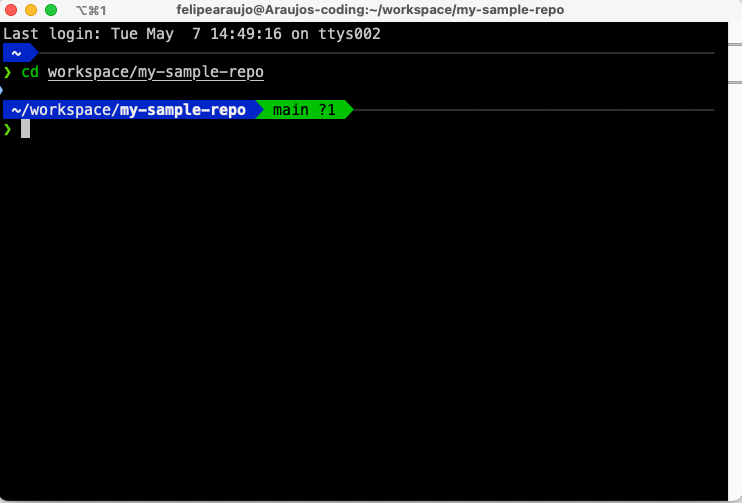Click the green prompt arrow before cd
The height and width of the screenshot is (503, 742).
[x=8, y=73]
